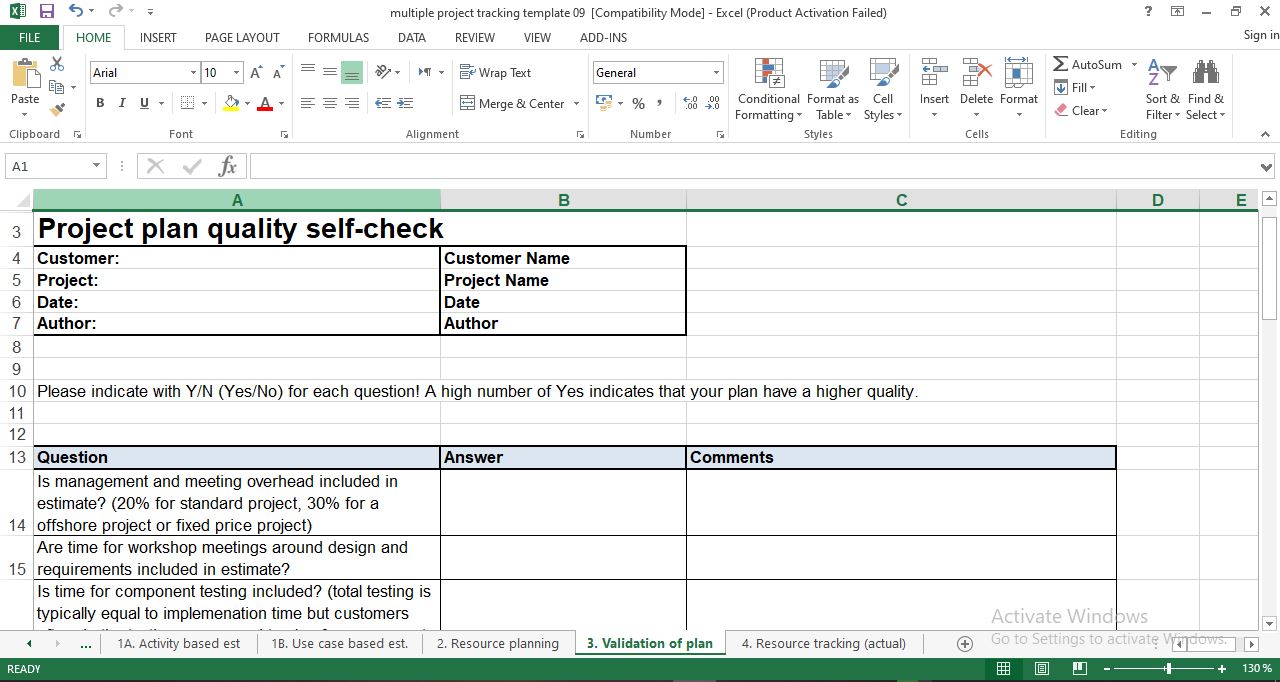Viewport: 1280px width, 682px height.
Task: Undo the last action
Action: coord(77,12)
